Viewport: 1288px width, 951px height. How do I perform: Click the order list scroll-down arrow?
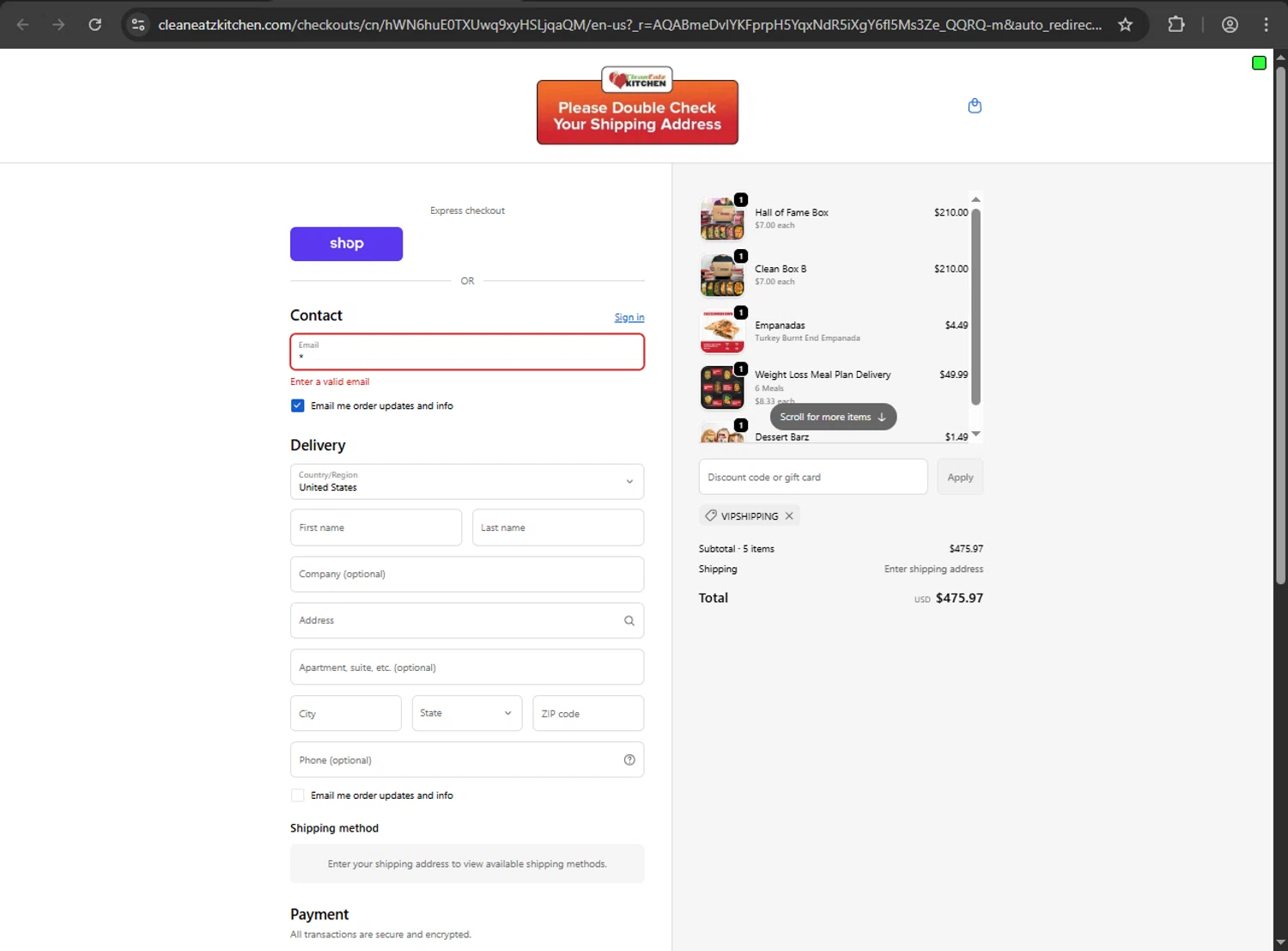(x=975, y=434)
